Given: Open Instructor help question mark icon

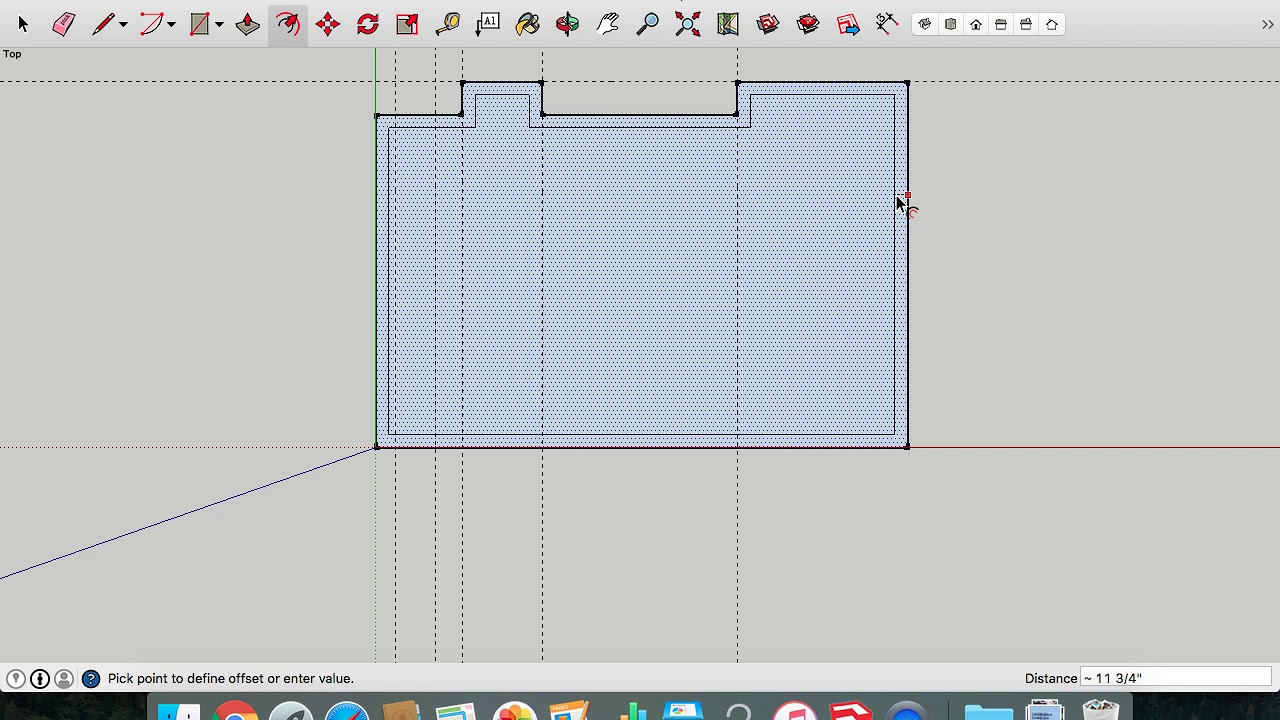Looking at the screenshot, I should click(91, 679).
